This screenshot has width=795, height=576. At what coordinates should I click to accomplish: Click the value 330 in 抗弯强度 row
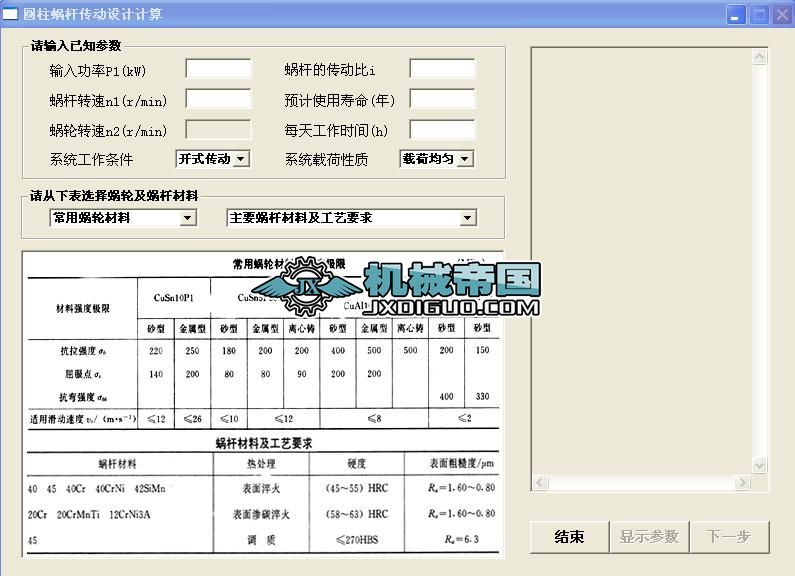482,397
